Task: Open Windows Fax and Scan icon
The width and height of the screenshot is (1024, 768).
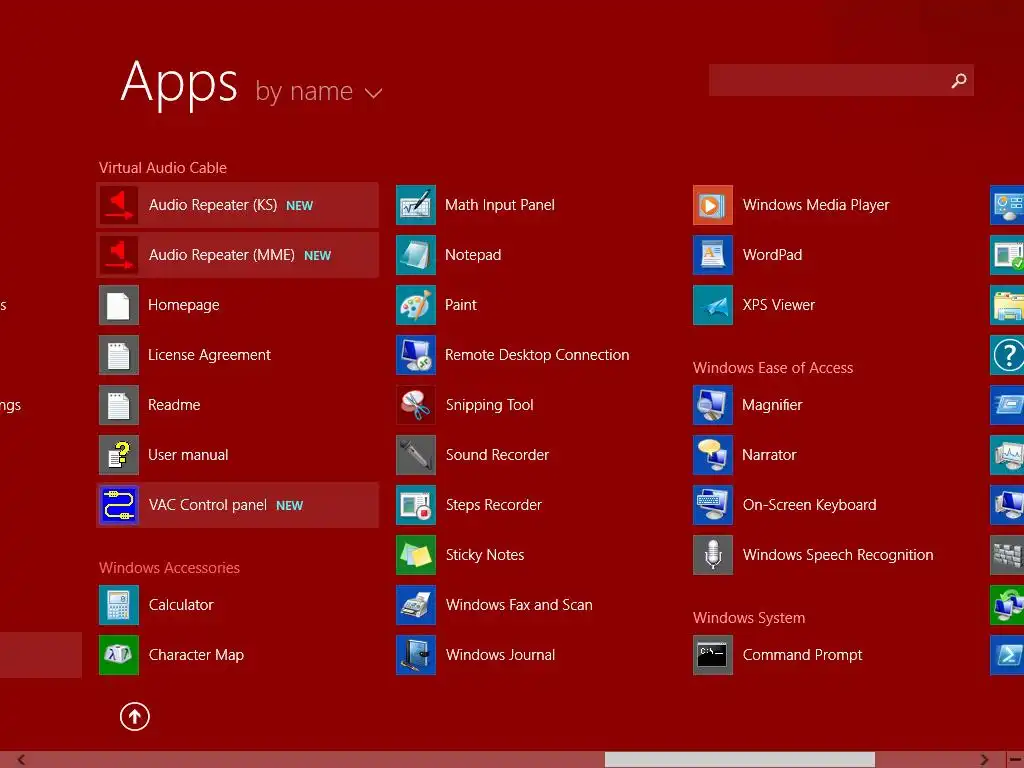Action: [x=416, y=605]
